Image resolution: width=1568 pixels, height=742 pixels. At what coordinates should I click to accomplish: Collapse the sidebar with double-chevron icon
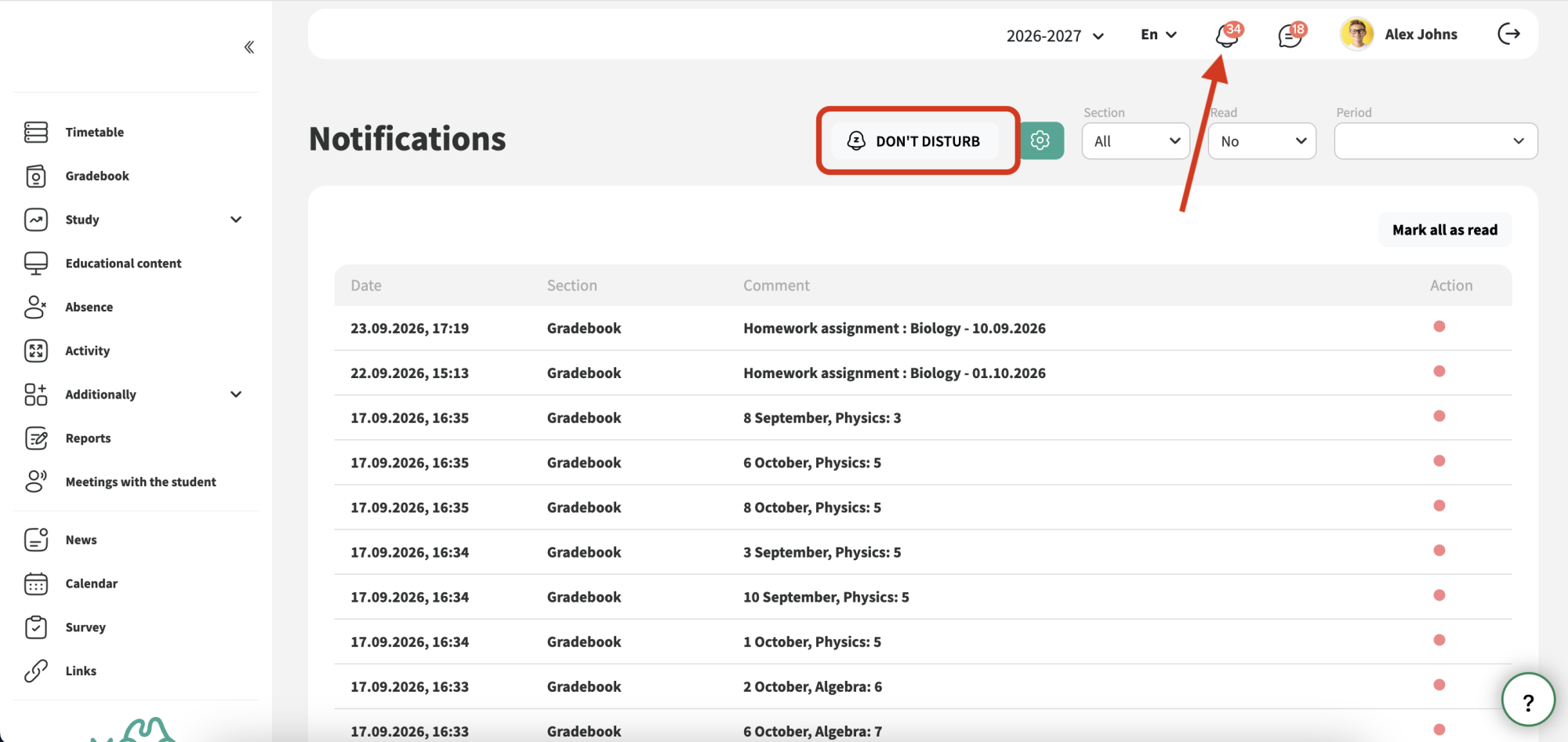(249, 47)
